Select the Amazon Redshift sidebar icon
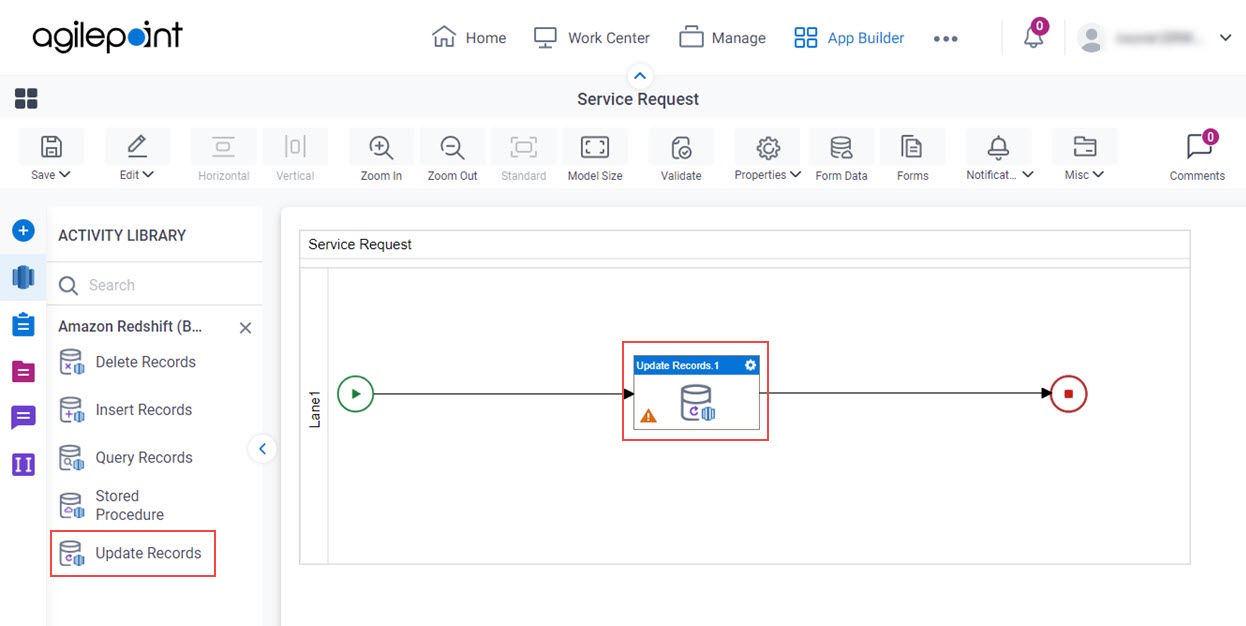Viewport: 1246px width, 626px height. [23, 277]
